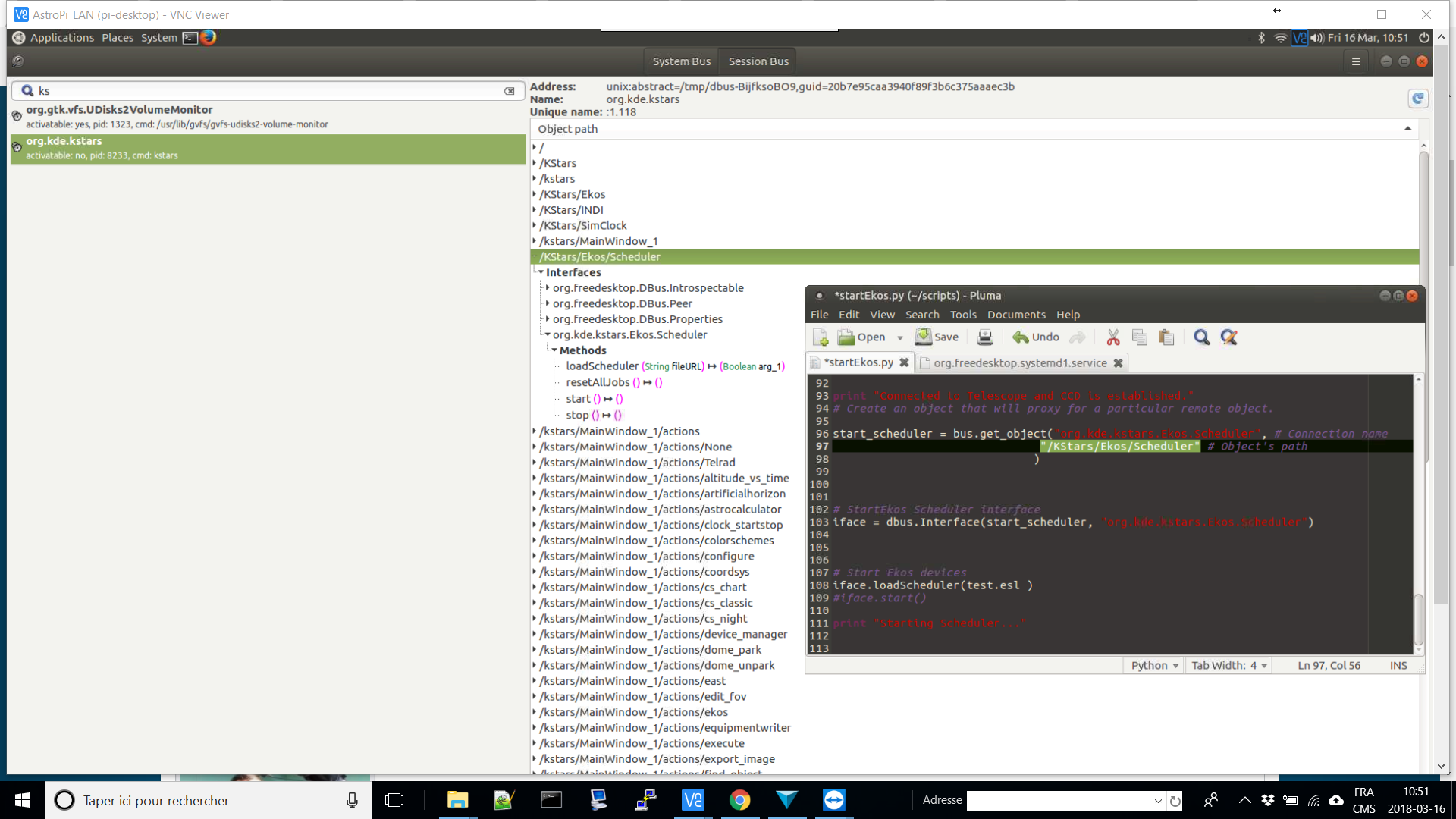The image size is (1456, 819).
Task: Close the org.freedesktop.systemd1.service tab
Action: (x=1118, y=363)
